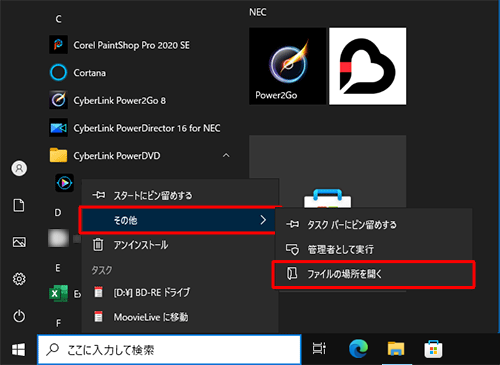Open Microsoft Store from the taskbar

click(x=433, y=349)
